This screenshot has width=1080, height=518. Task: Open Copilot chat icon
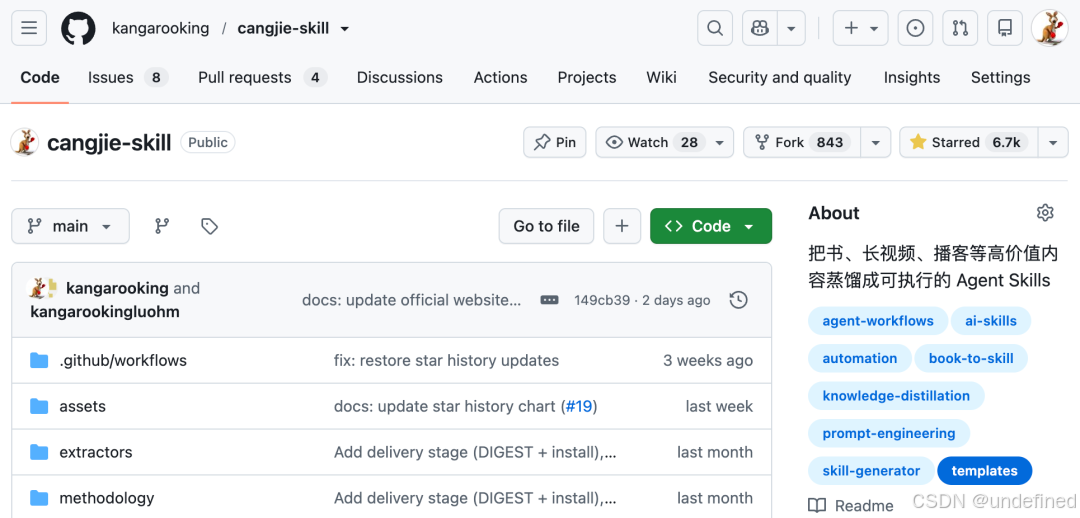click(760, 28)
